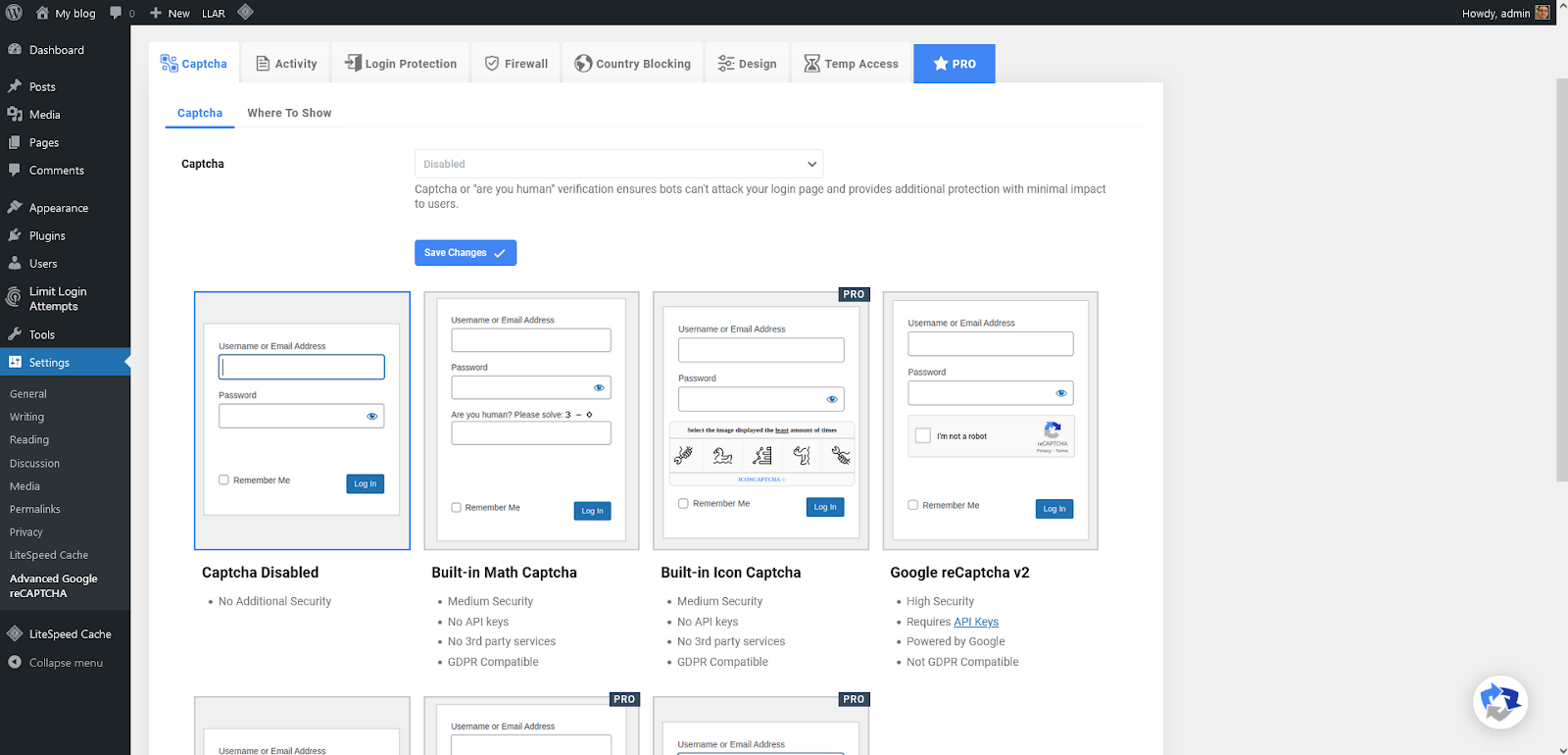The width and height of the screenshot is (1568, 755).
Task: Open the floating chat support icon
Action: point(1499,702)
